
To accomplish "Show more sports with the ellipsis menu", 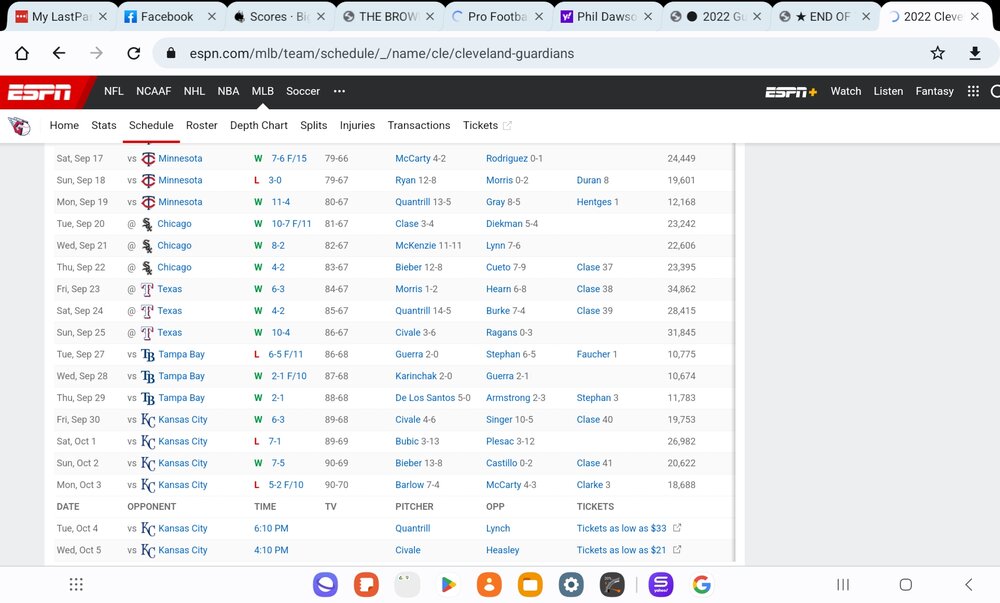I will pos(339,91).
